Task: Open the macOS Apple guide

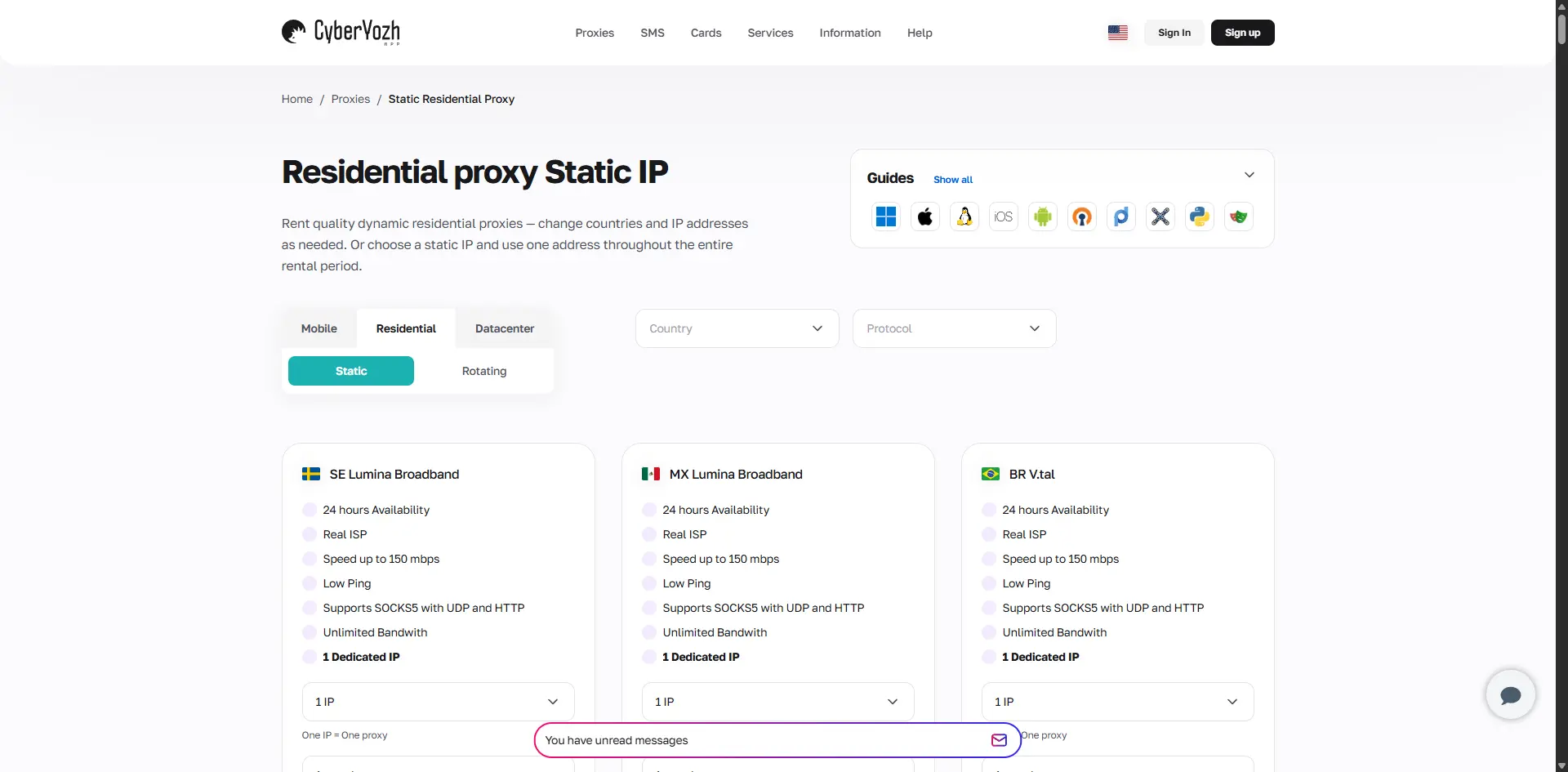Action: pyautogui.click(x=925, y=216)
